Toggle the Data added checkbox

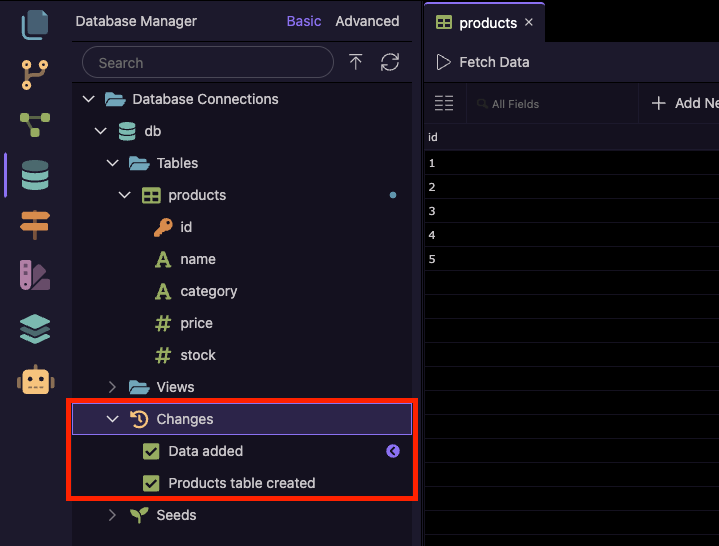(152, 451)
